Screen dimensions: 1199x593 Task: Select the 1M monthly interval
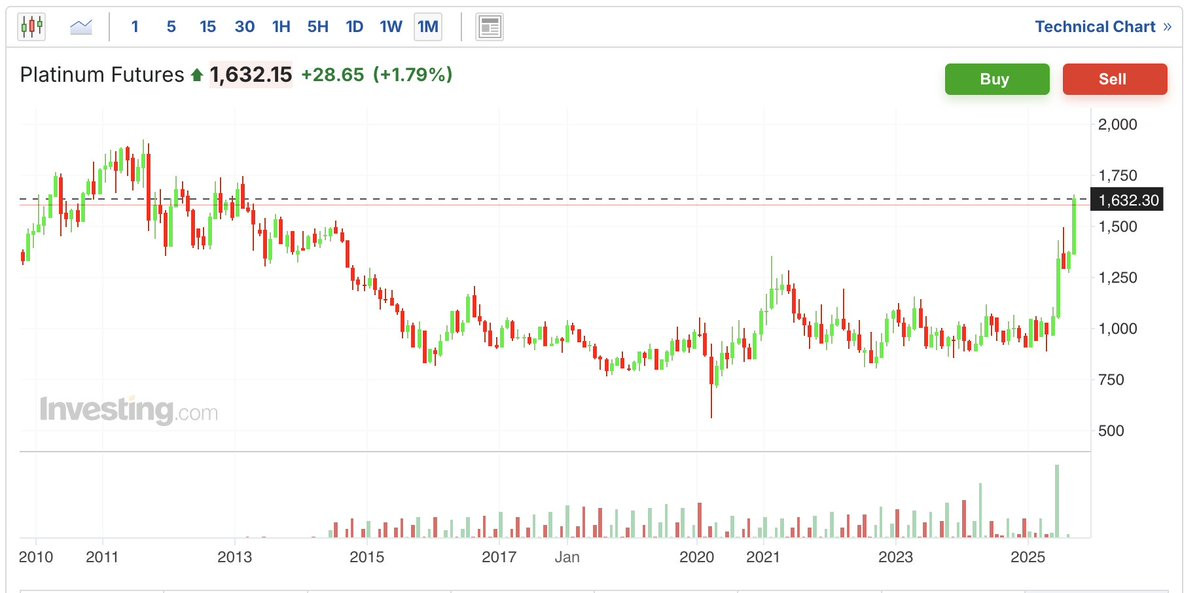click(427, 27)
